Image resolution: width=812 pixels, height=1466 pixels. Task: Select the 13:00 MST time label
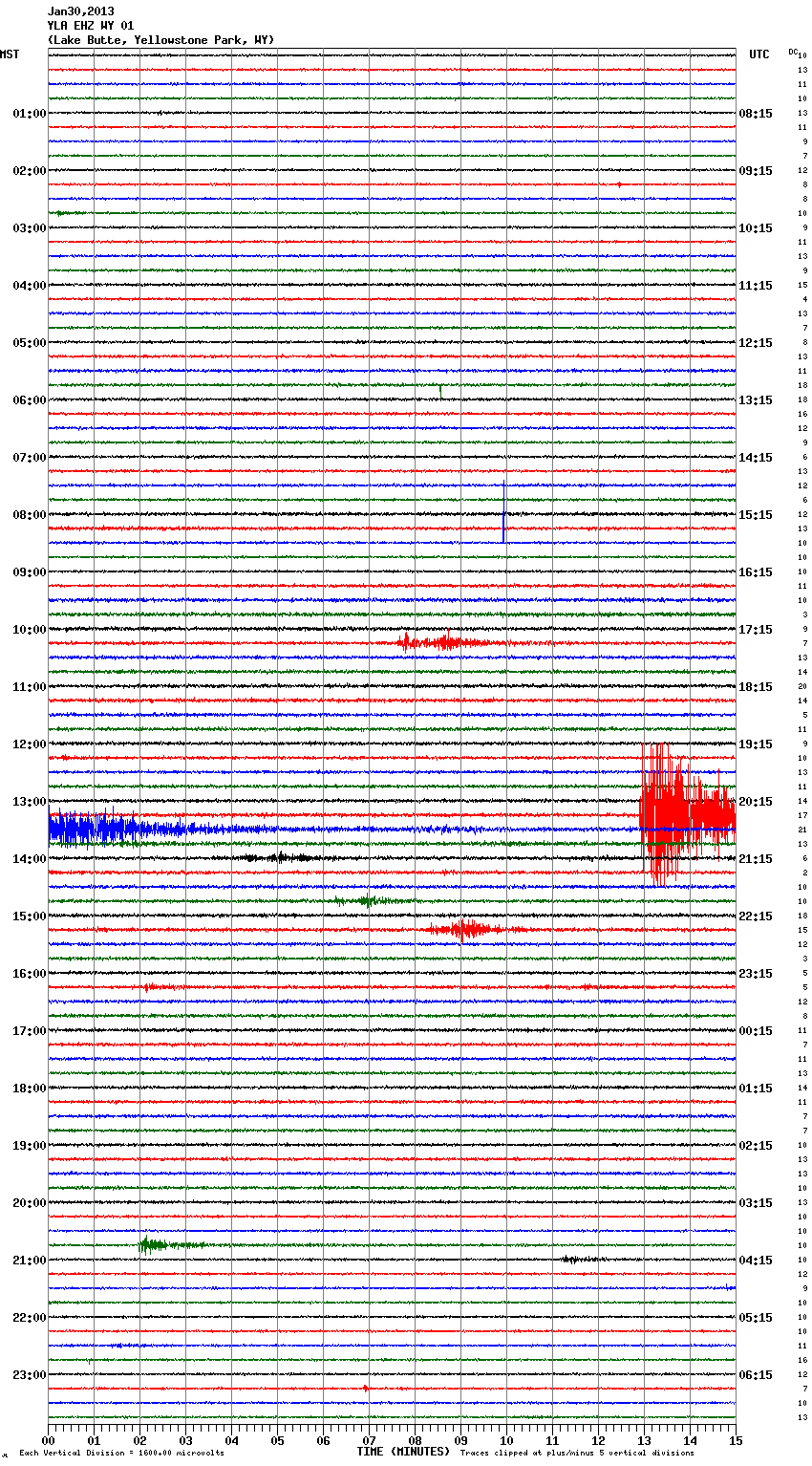30,802
